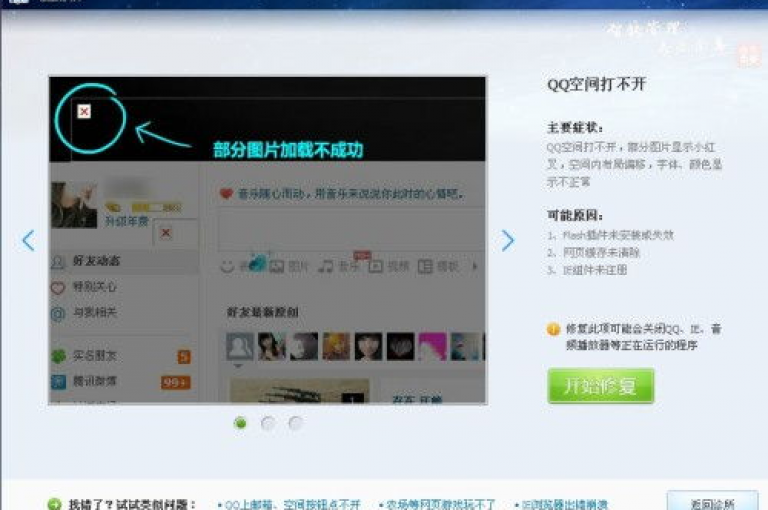768x510 pixels.
Task: Click the reason line about Flash插件
Action: [610, 235]
